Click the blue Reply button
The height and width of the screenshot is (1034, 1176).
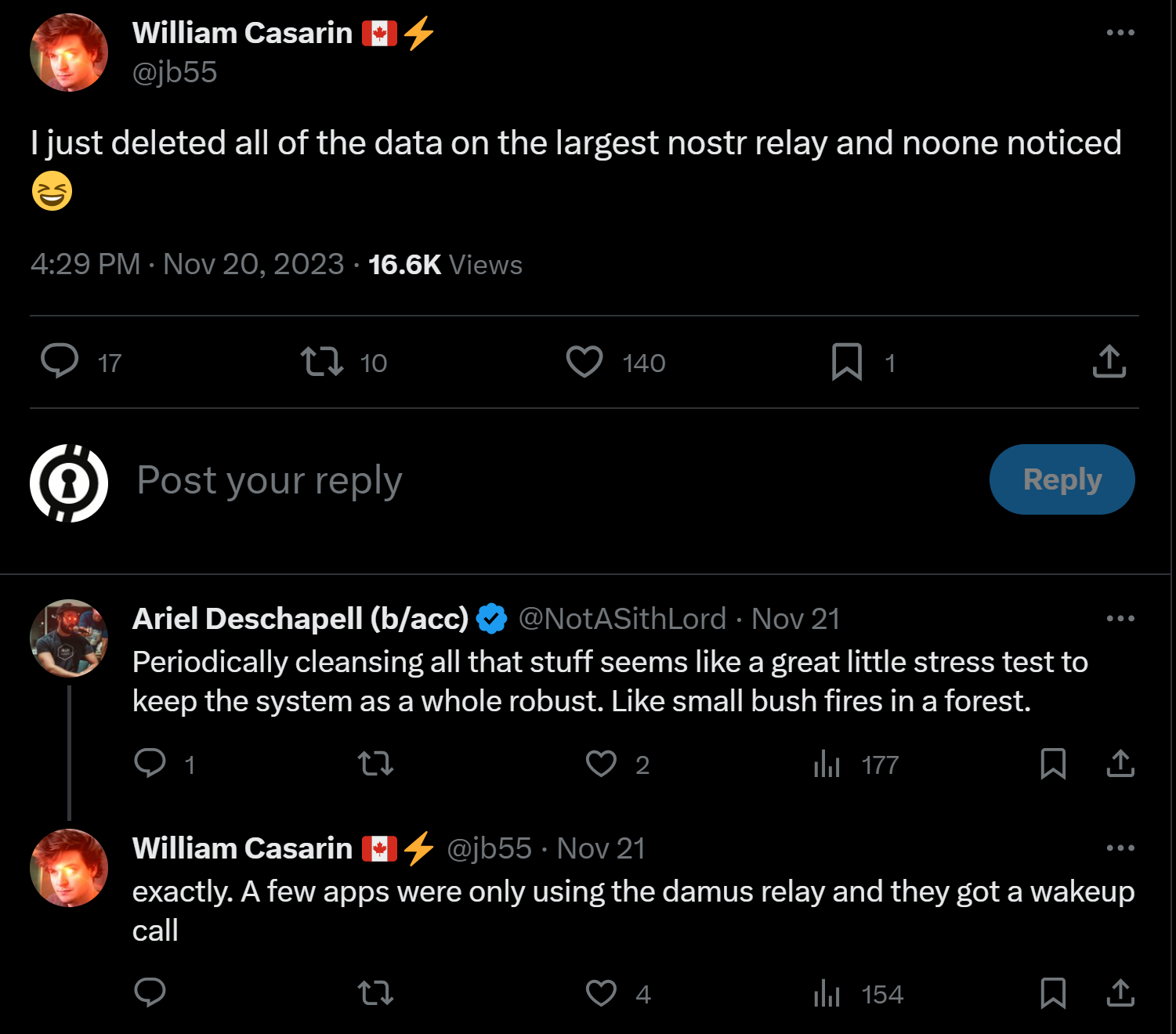(1062, 479)
